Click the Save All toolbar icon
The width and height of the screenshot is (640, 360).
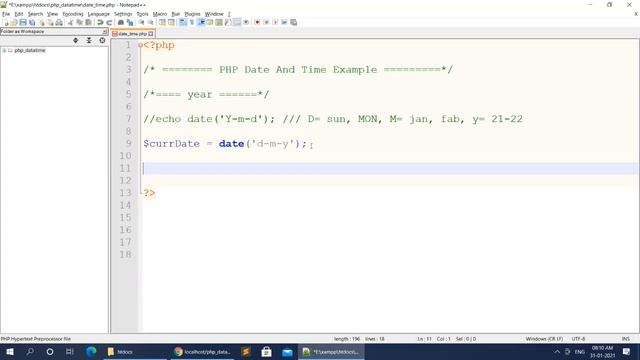point(32,22)
